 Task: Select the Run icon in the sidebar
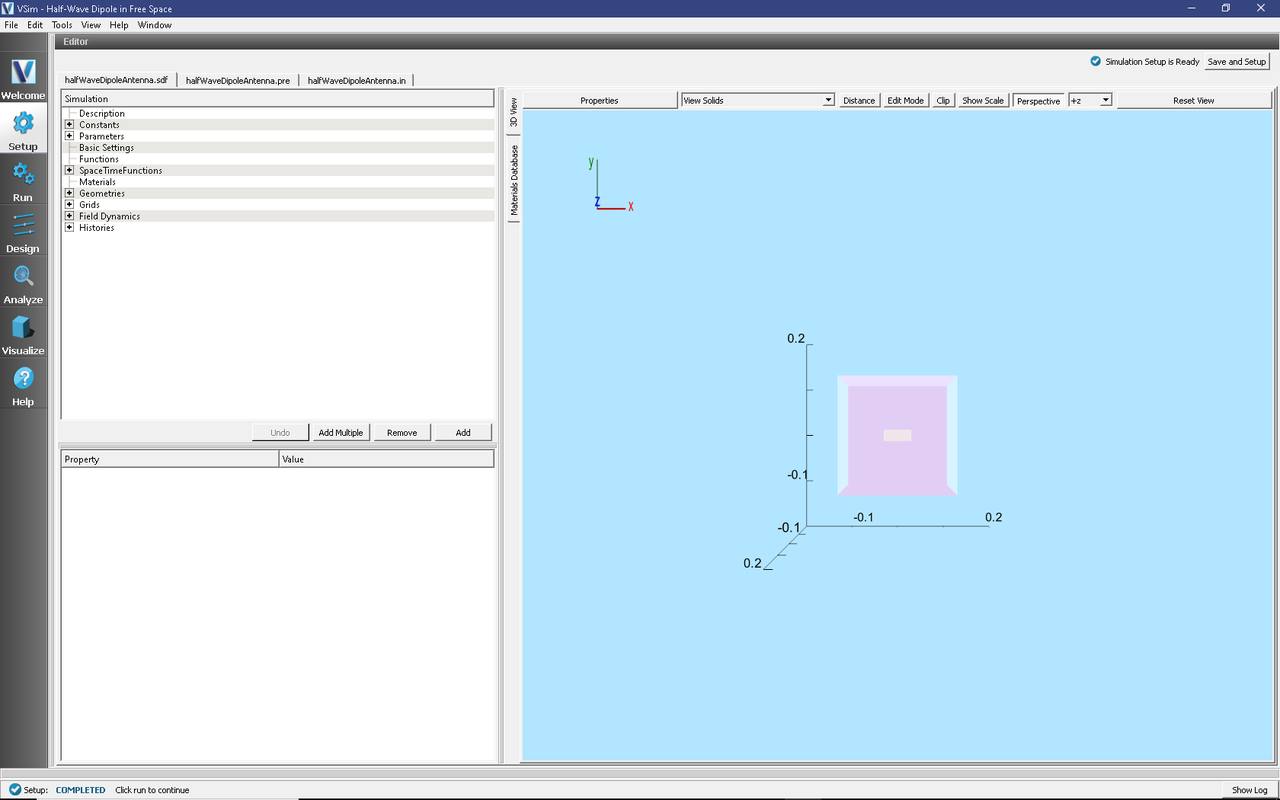[22, 178]
